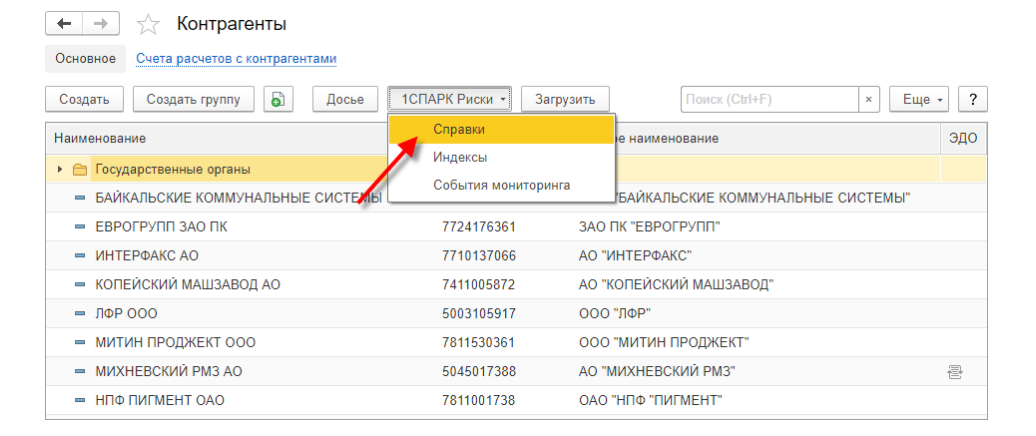Select the МИХНЕВСКИЙ РМЗ АО row name
Image resolution: width=1036 pixels, height=436 pixels.
(169, 372)
